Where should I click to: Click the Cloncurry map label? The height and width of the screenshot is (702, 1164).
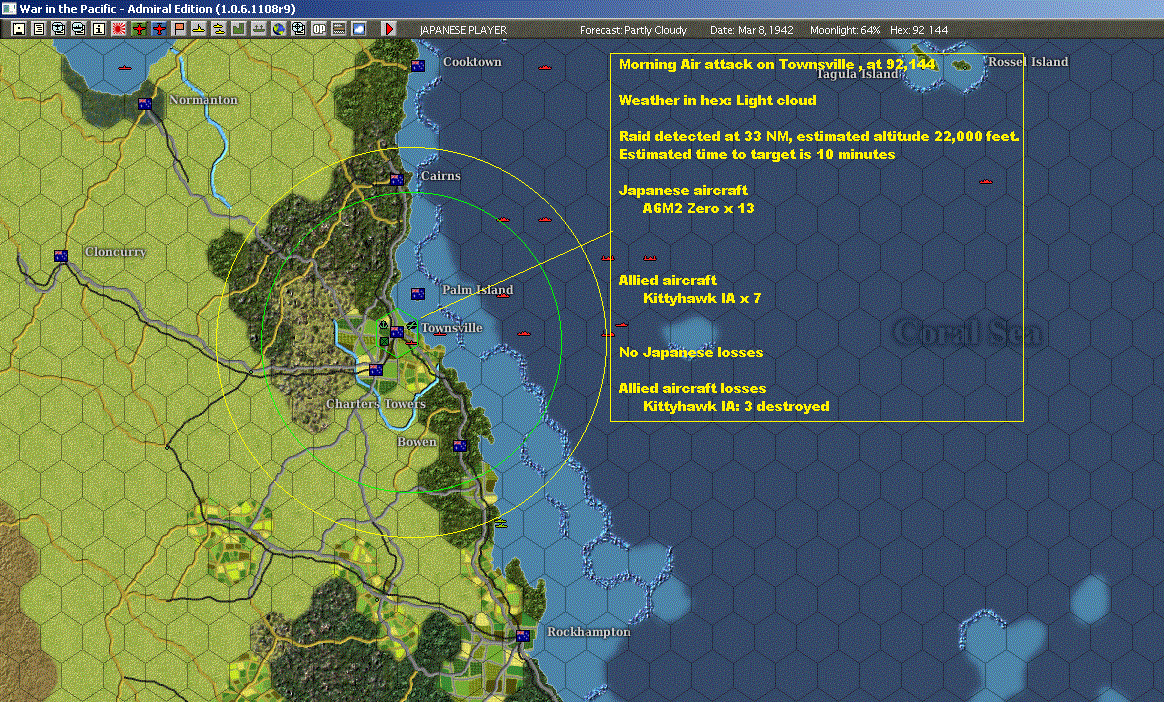[x=115, y=252]
